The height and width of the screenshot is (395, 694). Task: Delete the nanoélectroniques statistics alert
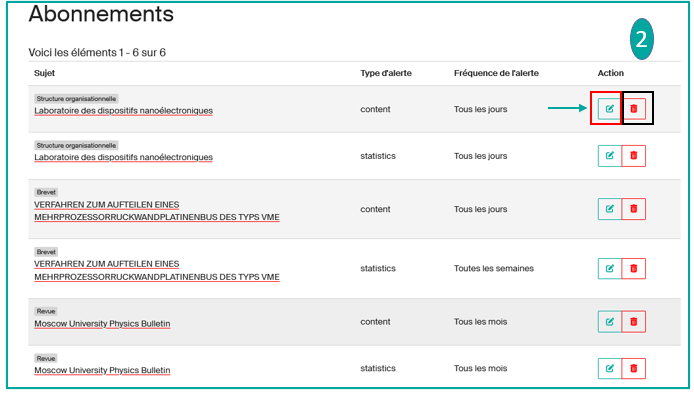634,156
